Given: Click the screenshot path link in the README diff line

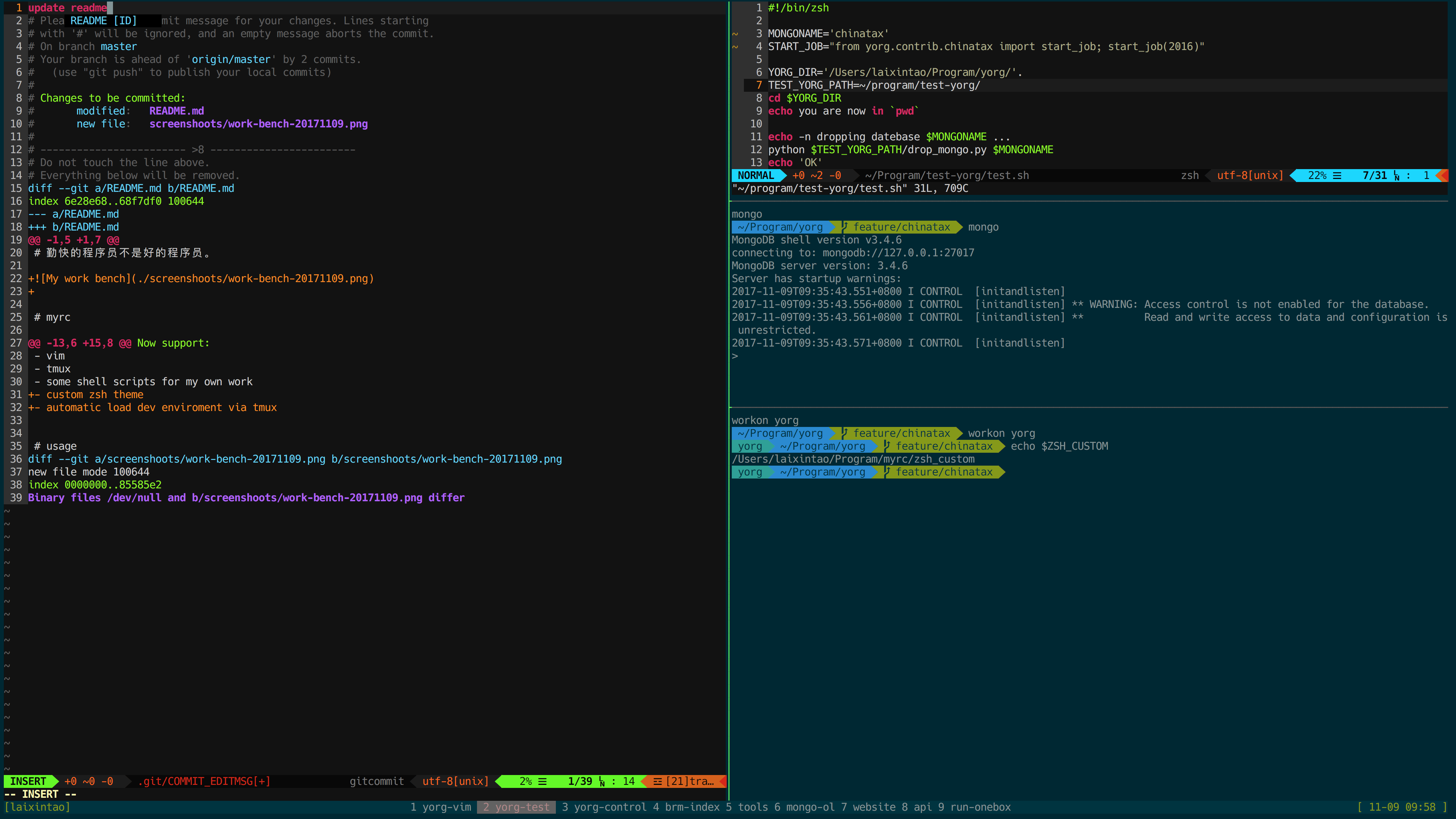Looking at the screenshot, I should click(253, 279).
